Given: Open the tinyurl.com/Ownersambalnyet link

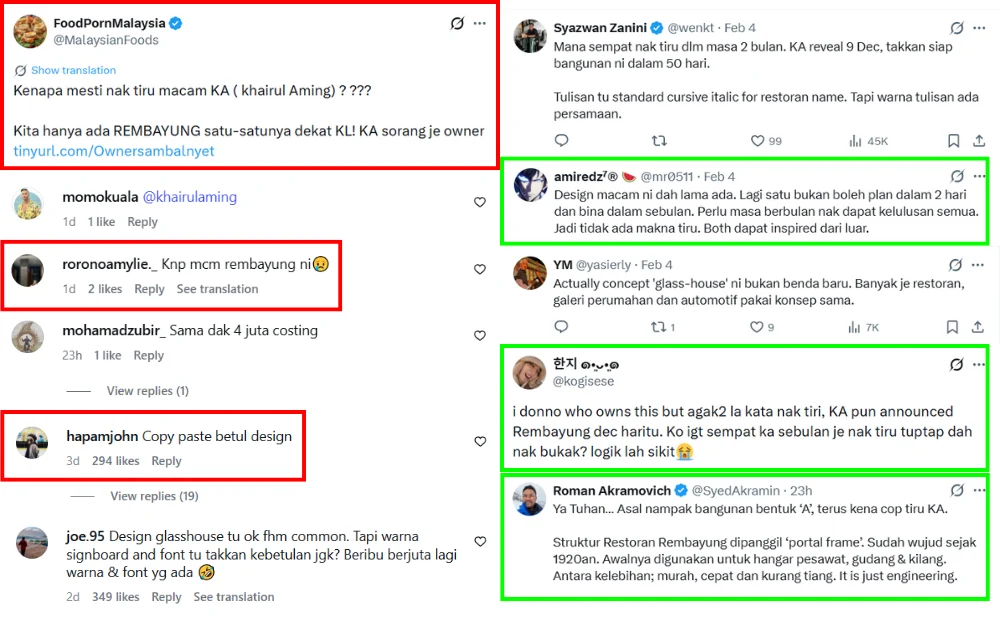Looking at the screenshot, I should pos(114,151).
